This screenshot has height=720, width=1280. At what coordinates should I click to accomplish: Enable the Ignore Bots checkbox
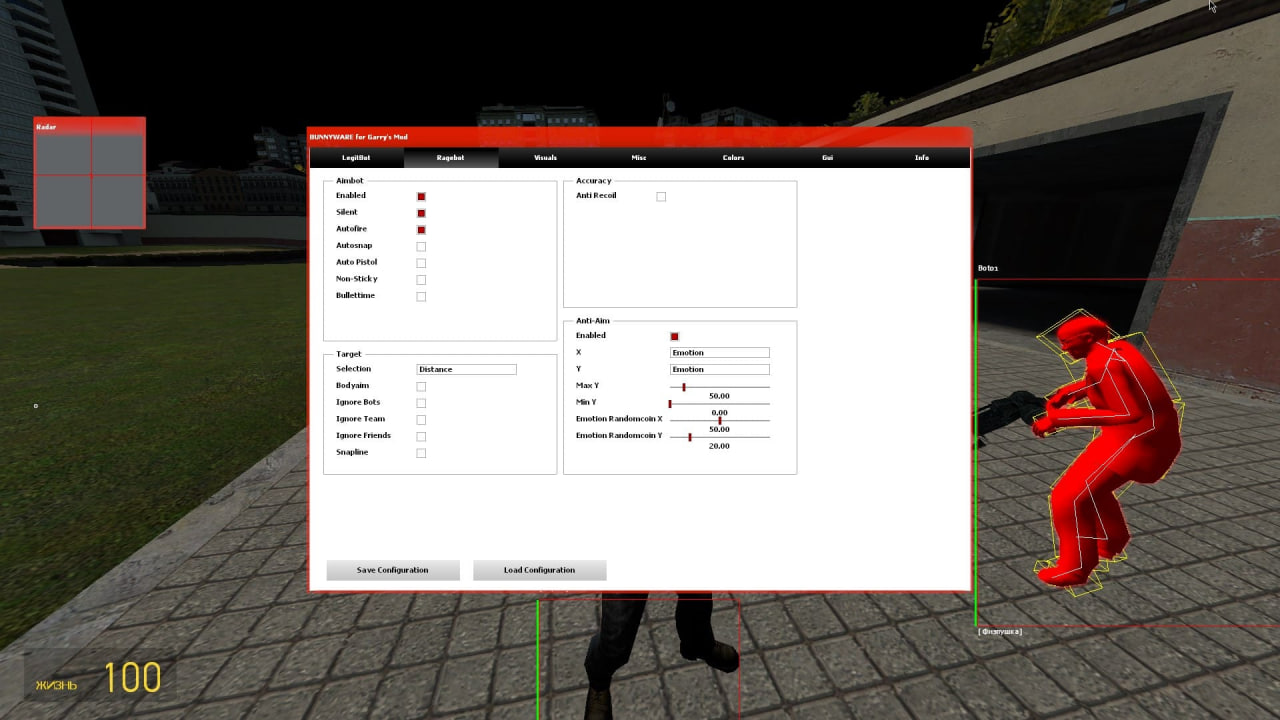pos(421,403)
